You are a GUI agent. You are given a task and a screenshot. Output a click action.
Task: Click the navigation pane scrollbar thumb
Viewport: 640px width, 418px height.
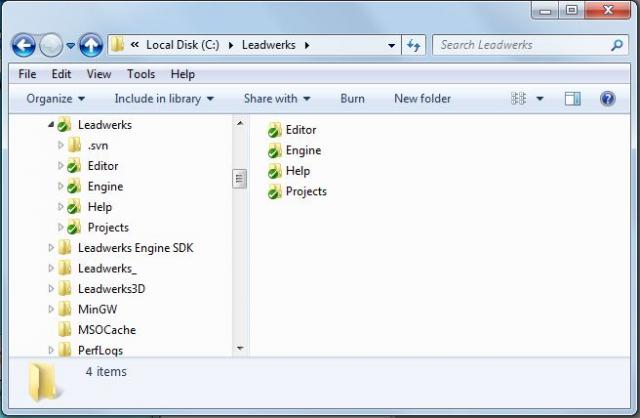click(x=240, y=179)
